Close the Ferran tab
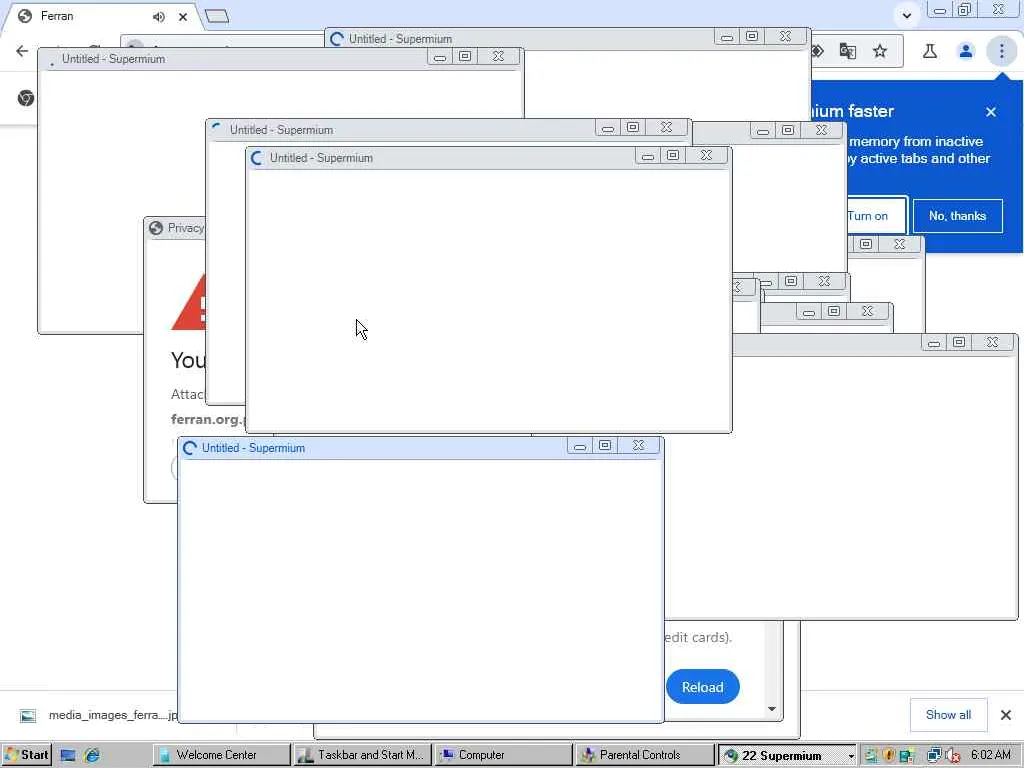Viewport: 1024px width, 768px height. click(183, 17)
